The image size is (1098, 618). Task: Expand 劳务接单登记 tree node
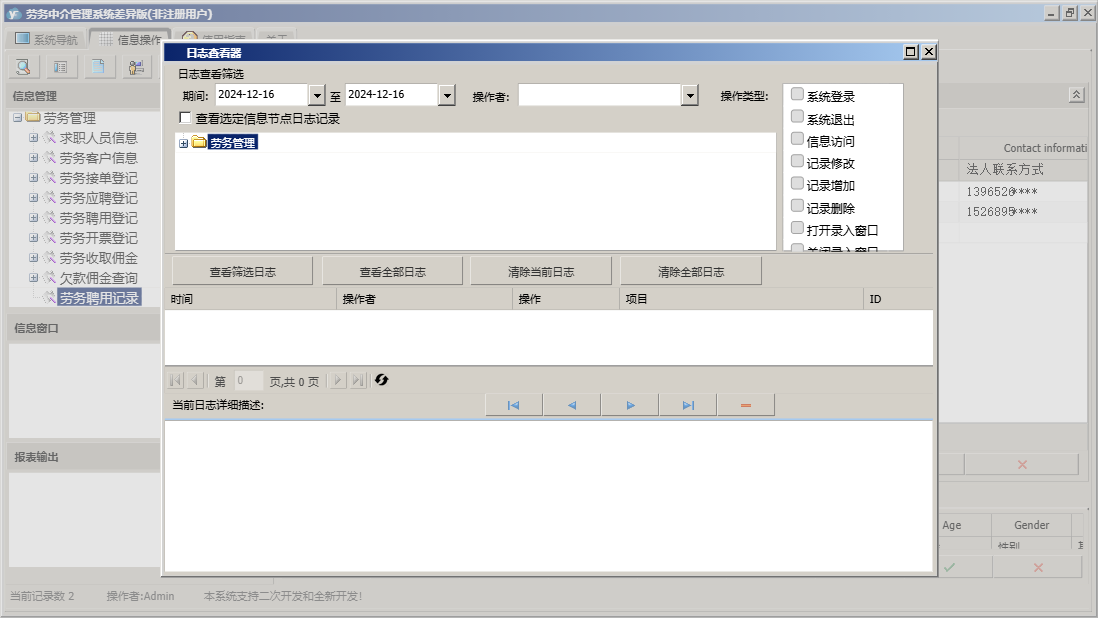pos(33,178)
